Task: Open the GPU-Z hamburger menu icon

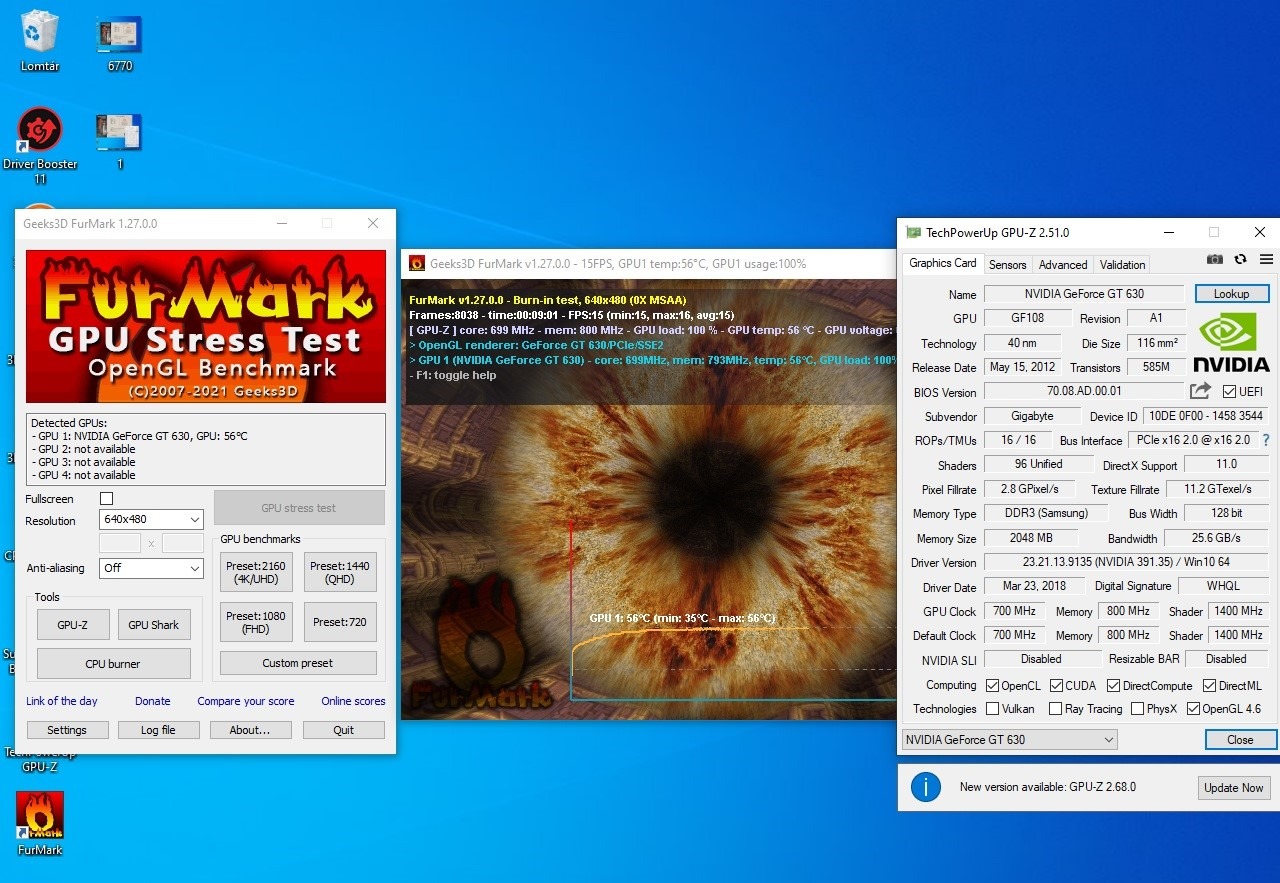Action: 1266,259
